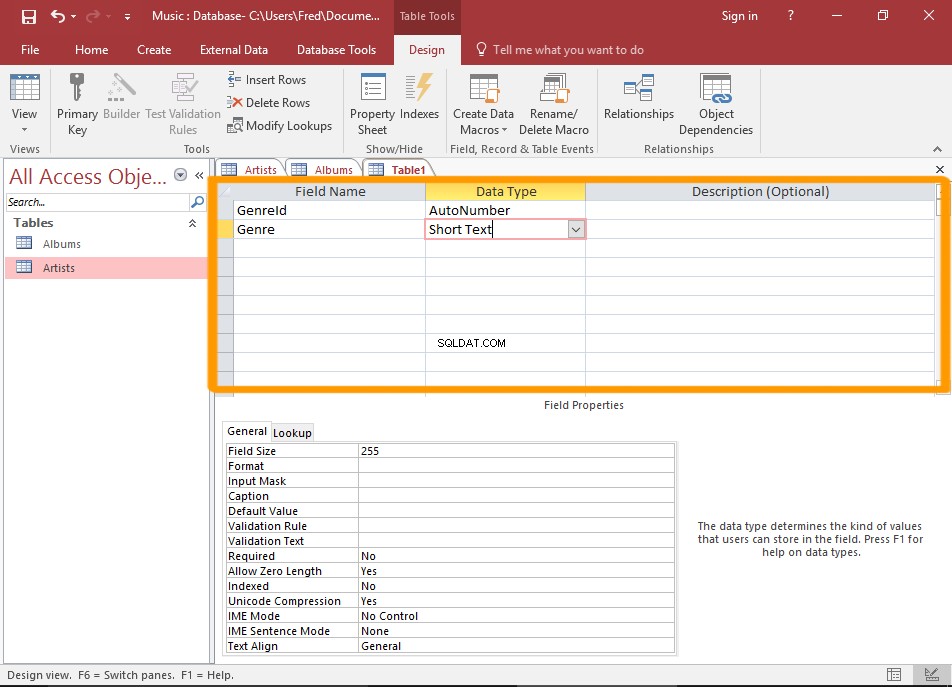This screenshot has height=687, width=952.
Task: Open the Indexes lightning icon
Action: pyautogui.click(x=419, y=88)
